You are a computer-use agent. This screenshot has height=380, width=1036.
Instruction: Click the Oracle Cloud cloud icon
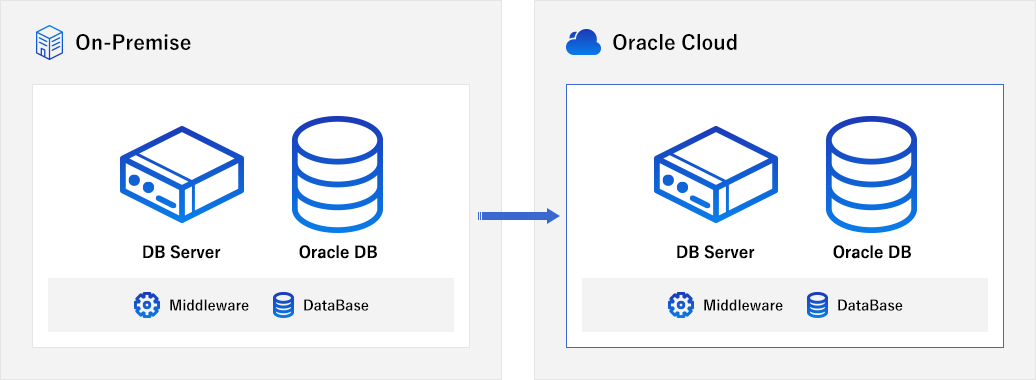click(583, 42)
